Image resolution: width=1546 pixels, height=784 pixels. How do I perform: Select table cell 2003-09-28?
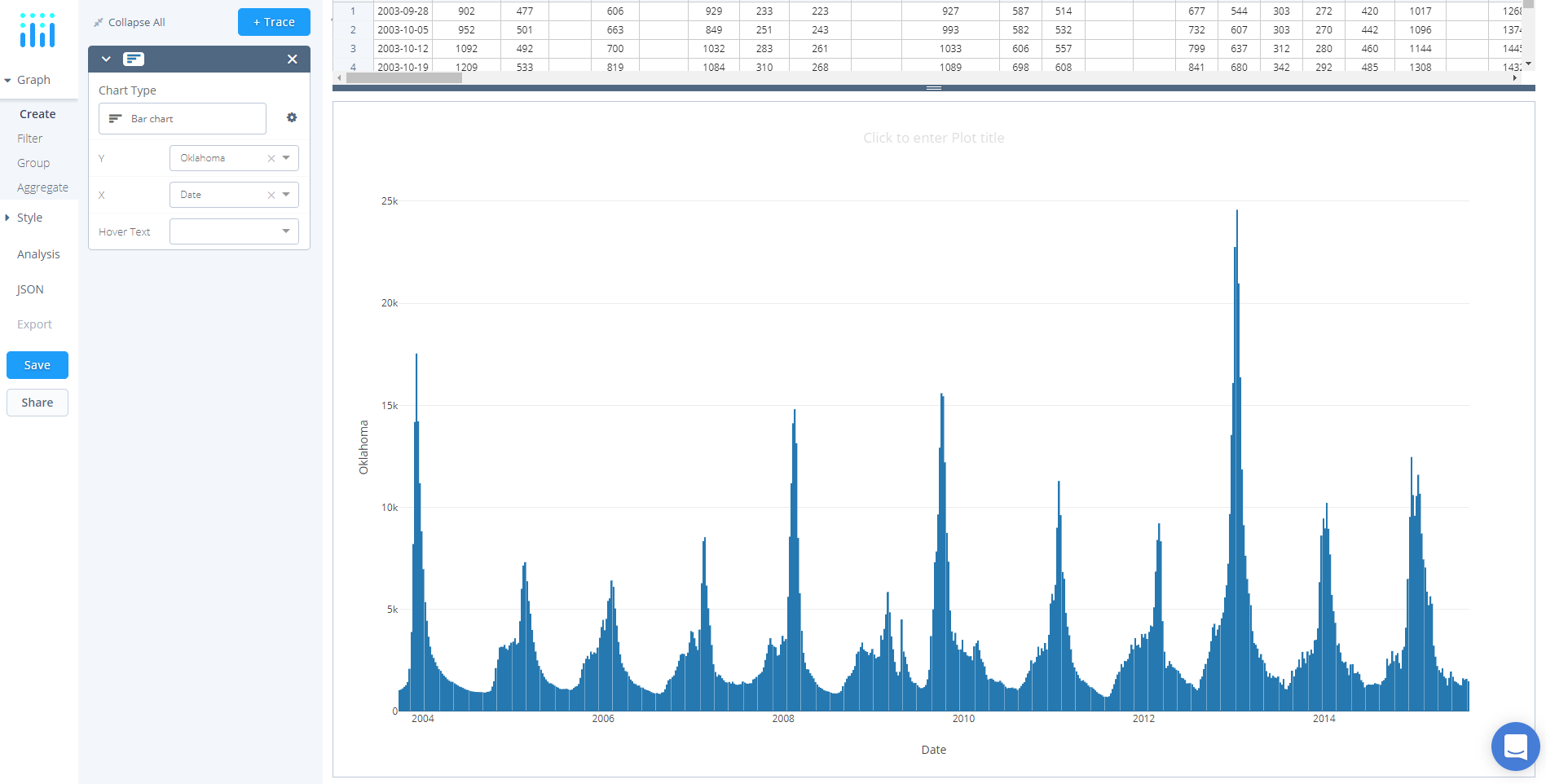click(403, 11)
